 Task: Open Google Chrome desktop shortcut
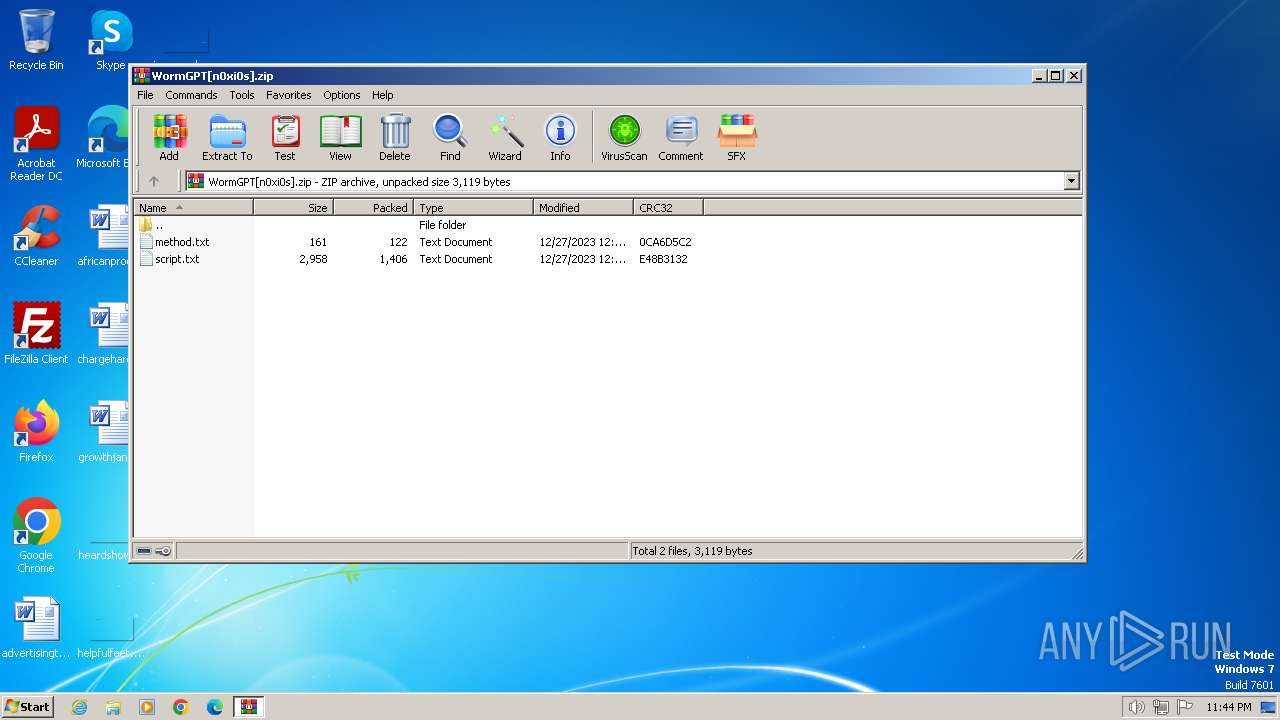tap(36, 536)
